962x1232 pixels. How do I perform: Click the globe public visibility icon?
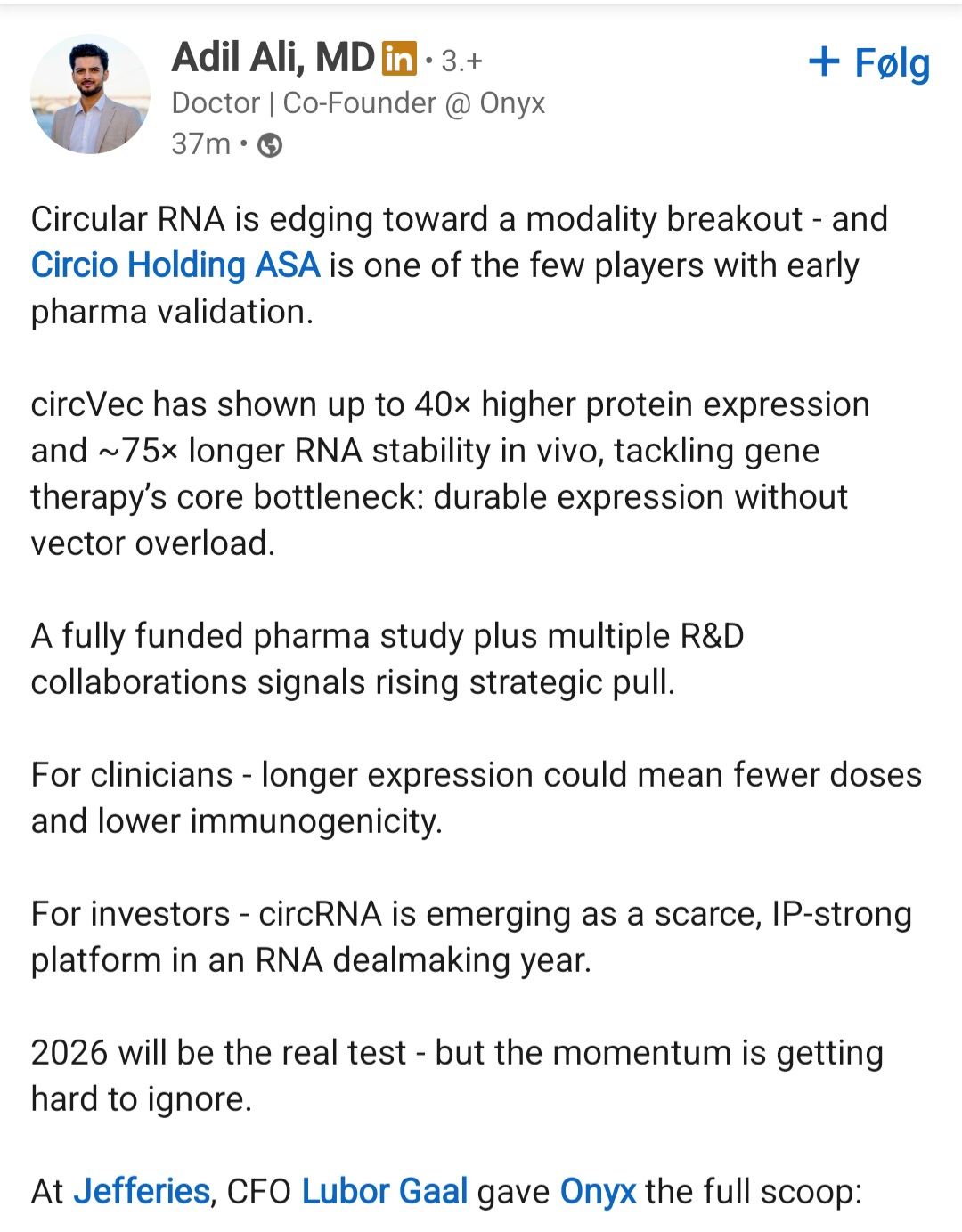point(270,145)
